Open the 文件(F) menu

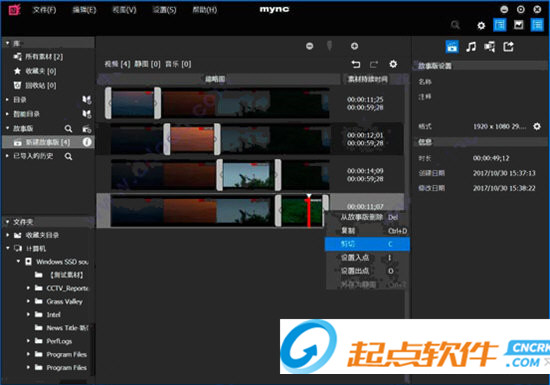[44, 10]
